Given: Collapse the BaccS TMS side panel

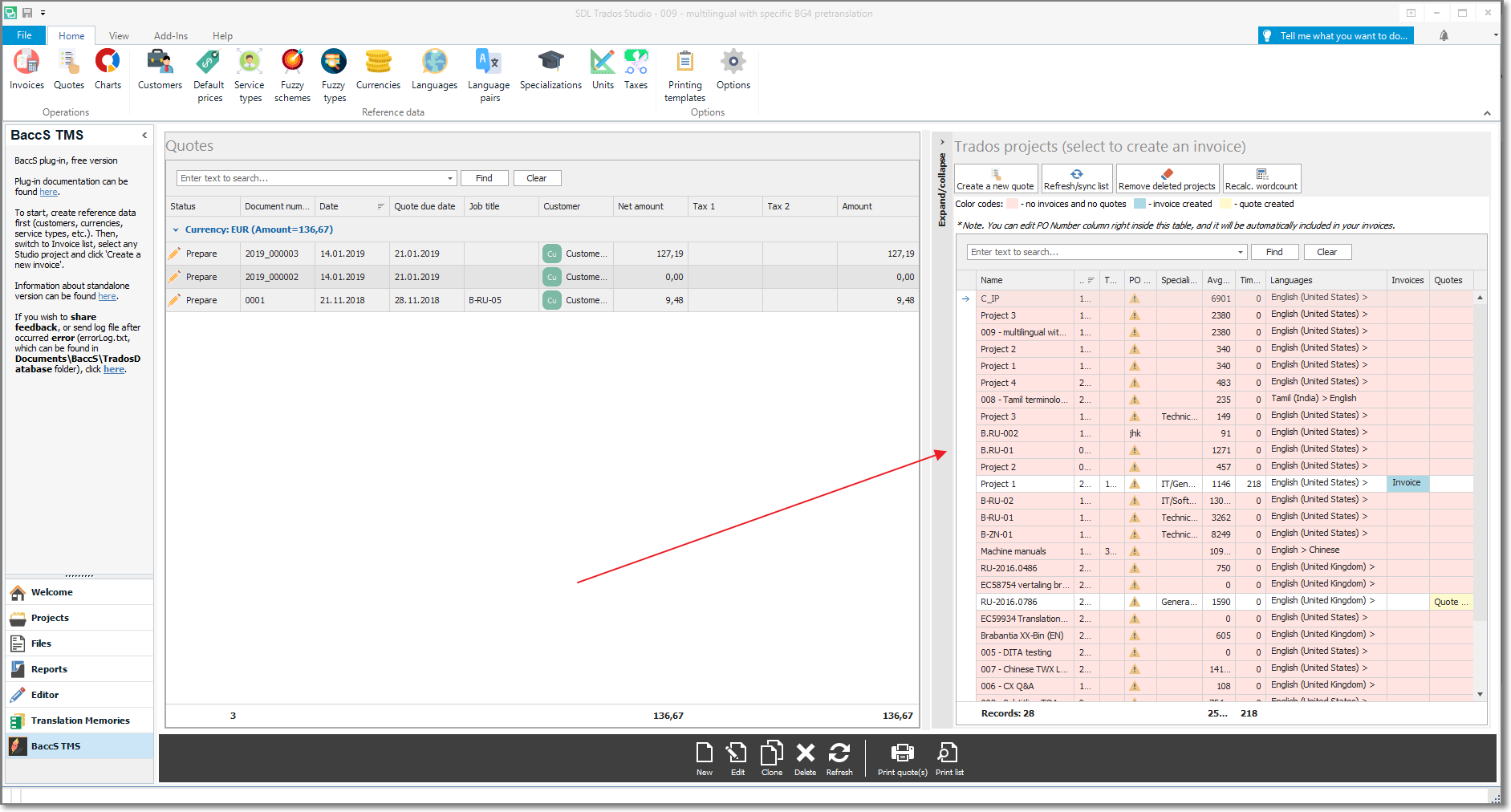Looking at the screenshot, I should 144,135.
